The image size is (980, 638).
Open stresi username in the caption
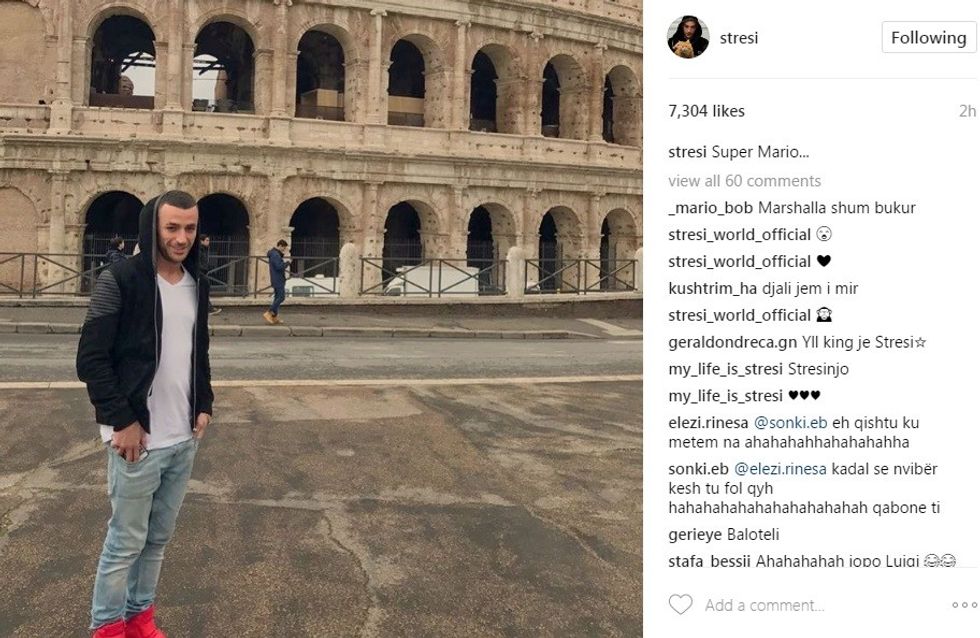point(688,152)
